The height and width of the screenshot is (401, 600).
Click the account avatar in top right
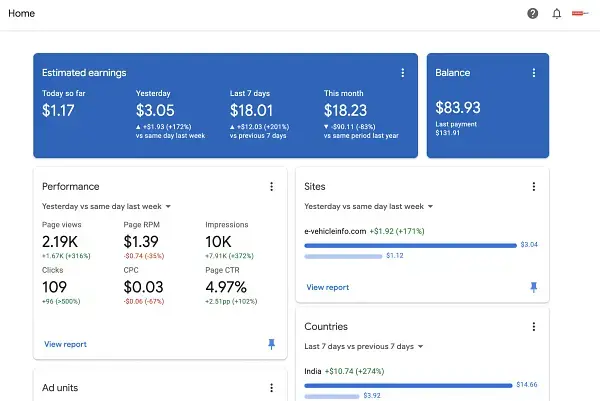click(x=580, y=14)
